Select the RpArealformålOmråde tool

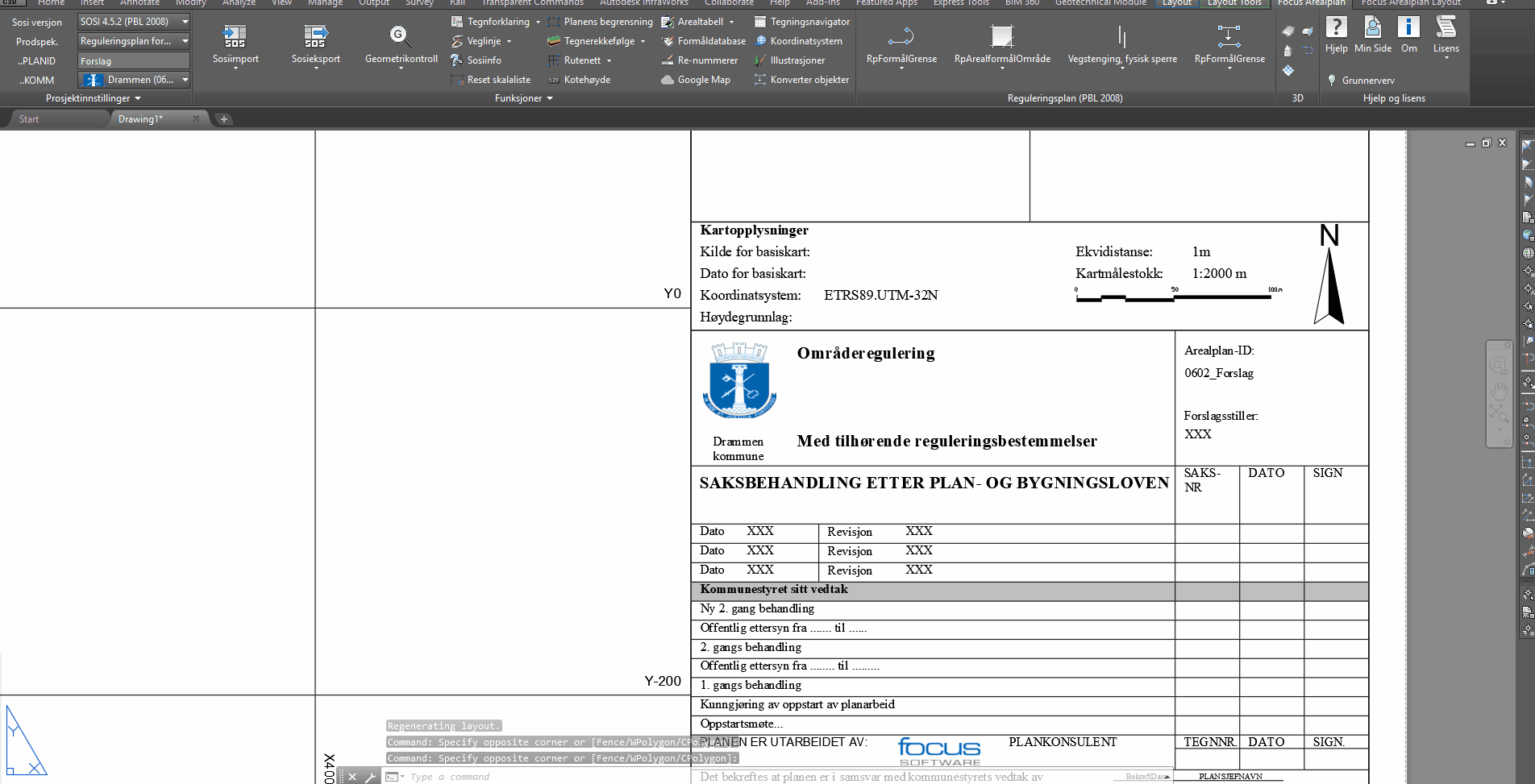click(x=1001, y=37)
